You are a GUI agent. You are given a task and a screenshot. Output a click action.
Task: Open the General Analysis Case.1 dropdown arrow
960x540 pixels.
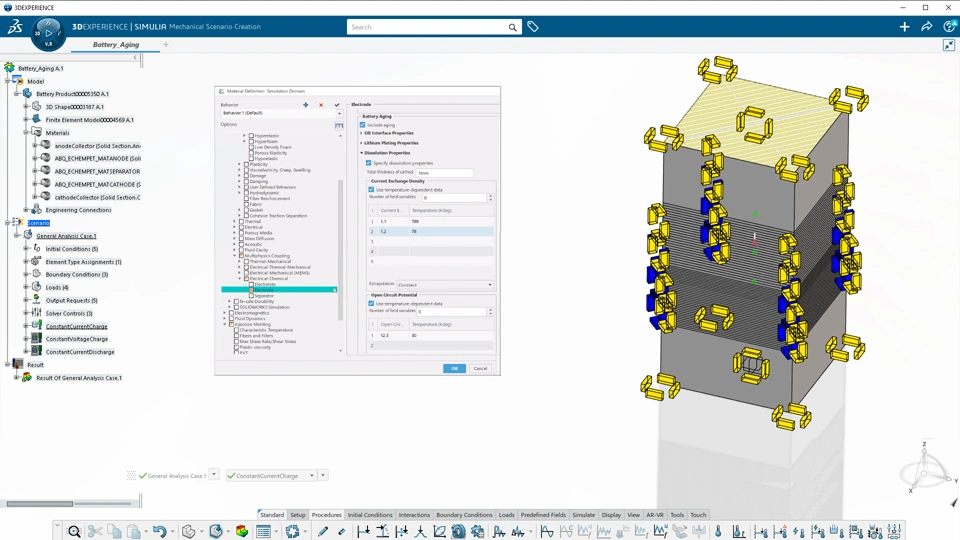pos(214,474)
